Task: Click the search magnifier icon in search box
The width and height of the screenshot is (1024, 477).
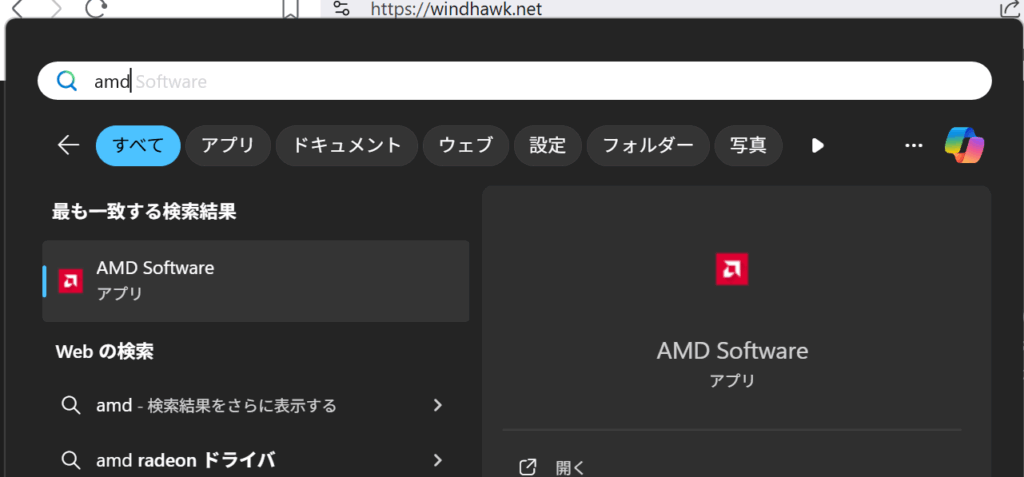Action: [x=67, y=81]
